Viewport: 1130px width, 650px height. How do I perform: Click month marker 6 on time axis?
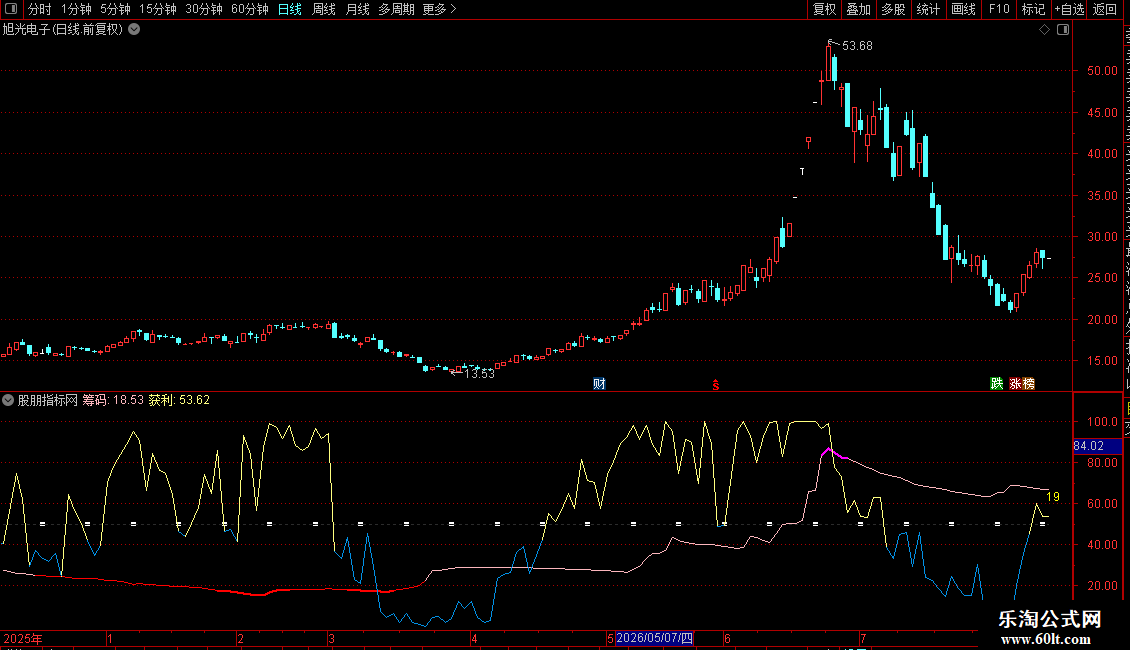[x=727, y=638]
